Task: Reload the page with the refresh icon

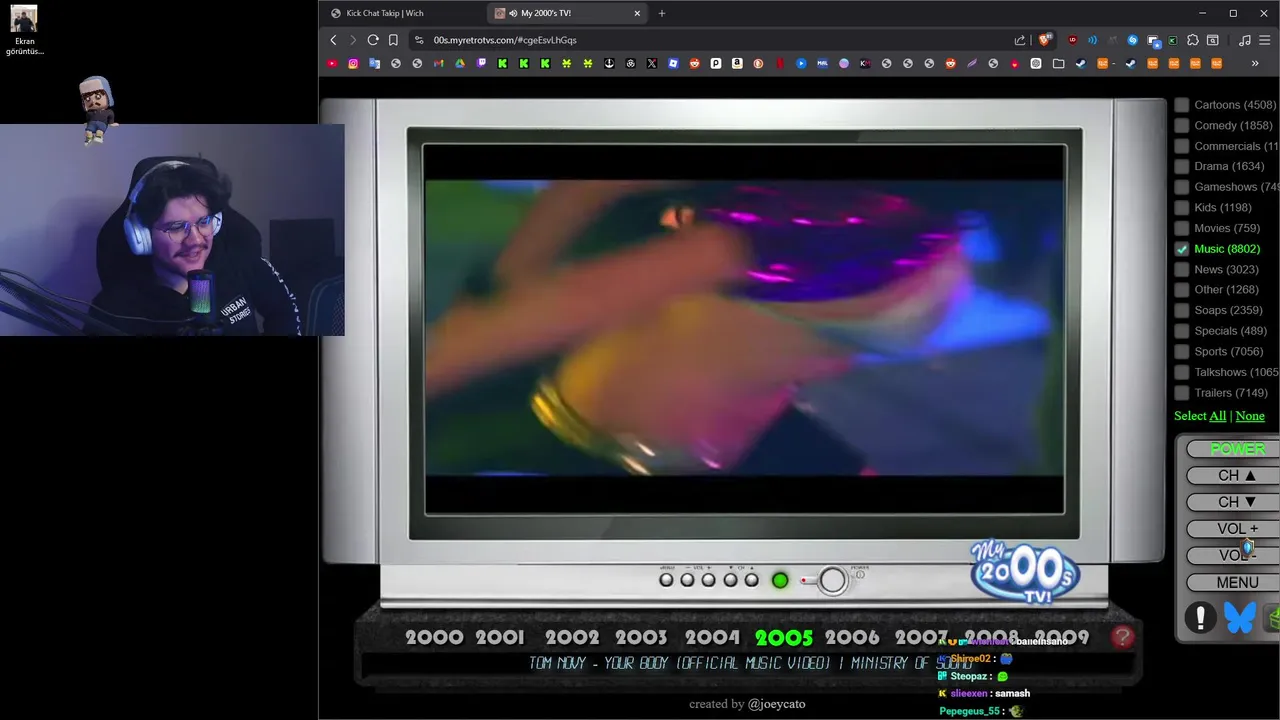Action: pos(373,40)
